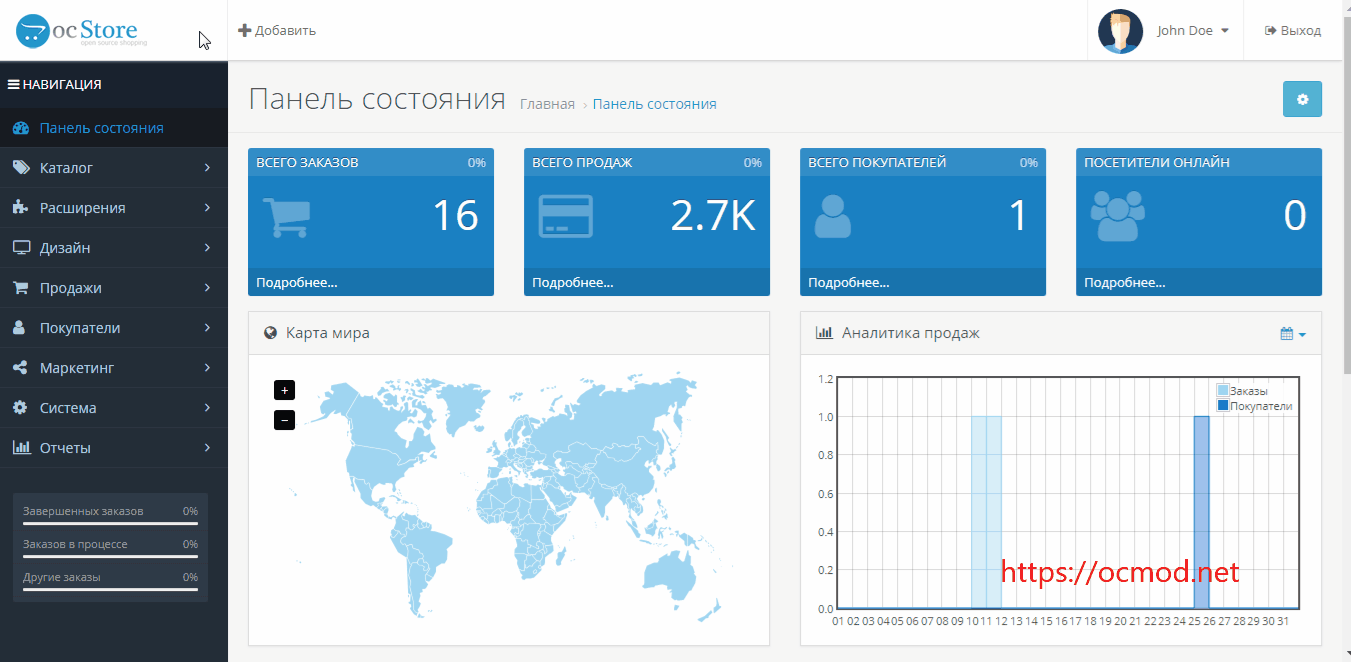Open the Отчеты sidebar menu item
The height and width of the screenshot is (662, 1351).
pos(114,448)
